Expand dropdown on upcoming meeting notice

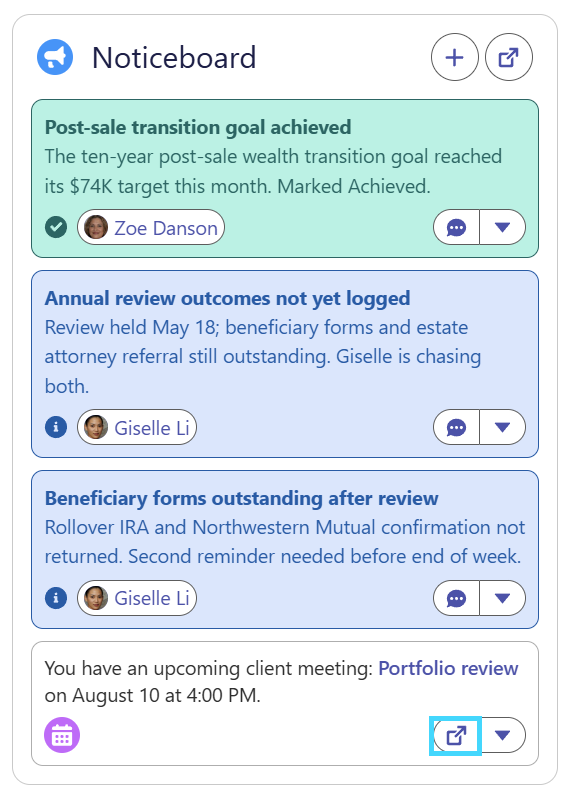pos(503,735)
